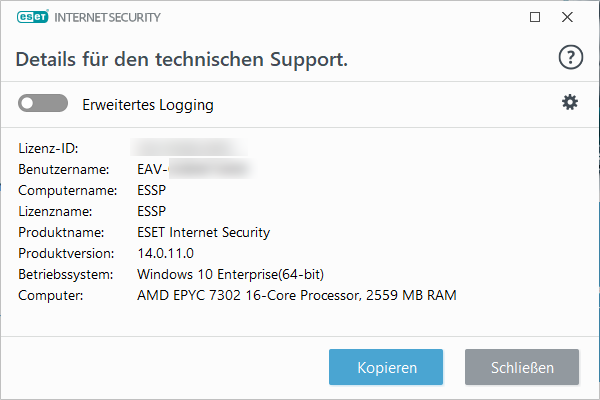Click the Produktname value ESET Internet Security

[x=204, y=232]
